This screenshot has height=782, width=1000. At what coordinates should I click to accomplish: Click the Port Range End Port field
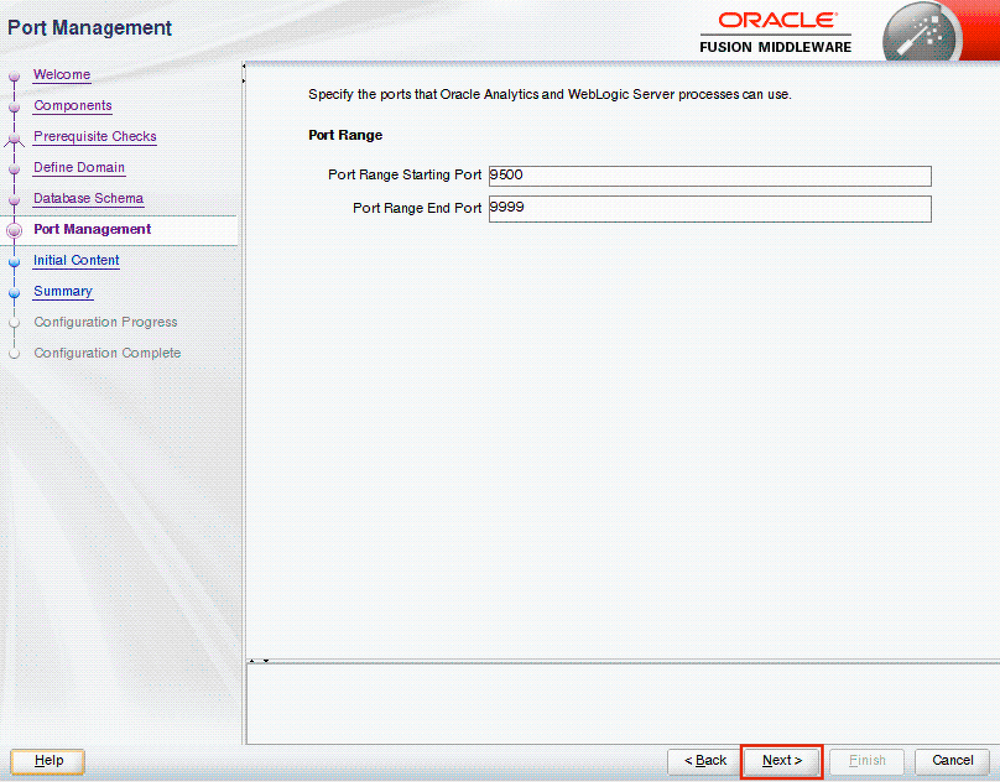point(710,209)
